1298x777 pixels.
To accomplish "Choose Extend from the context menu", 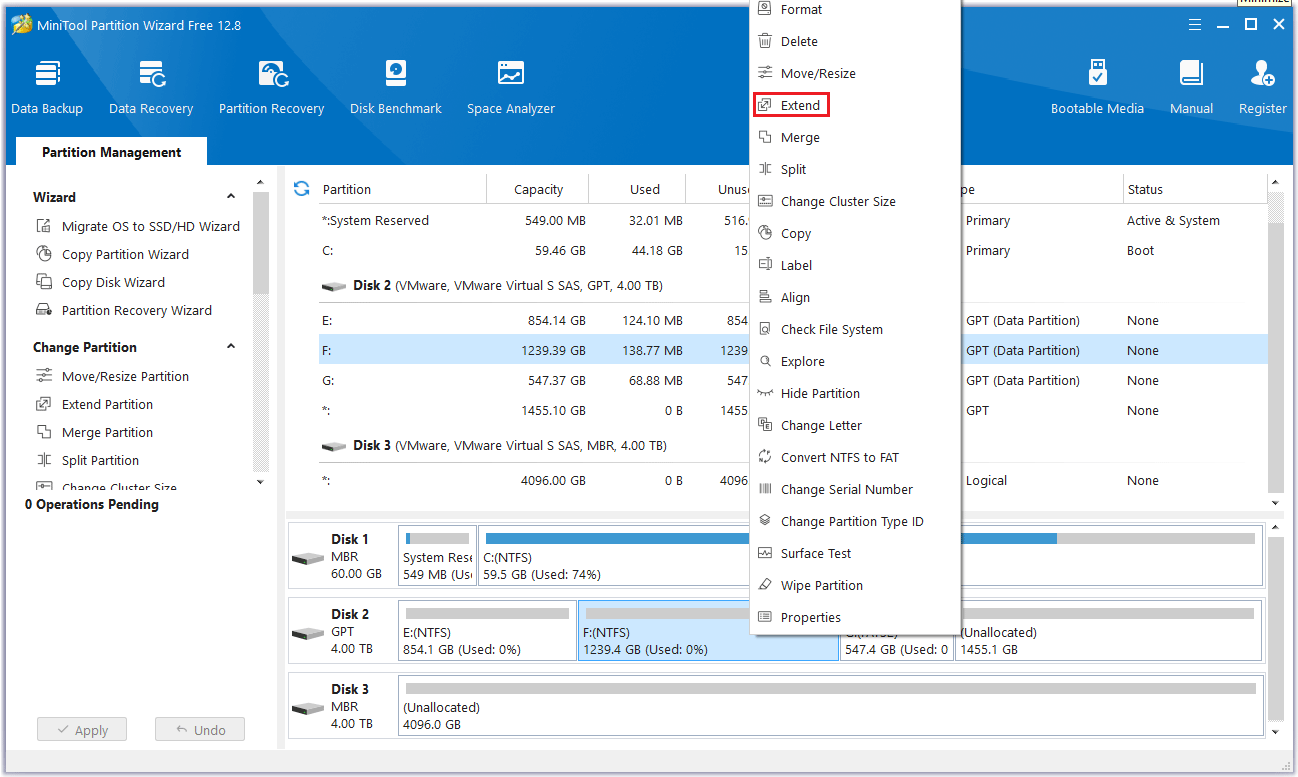I will click(800, 105).
